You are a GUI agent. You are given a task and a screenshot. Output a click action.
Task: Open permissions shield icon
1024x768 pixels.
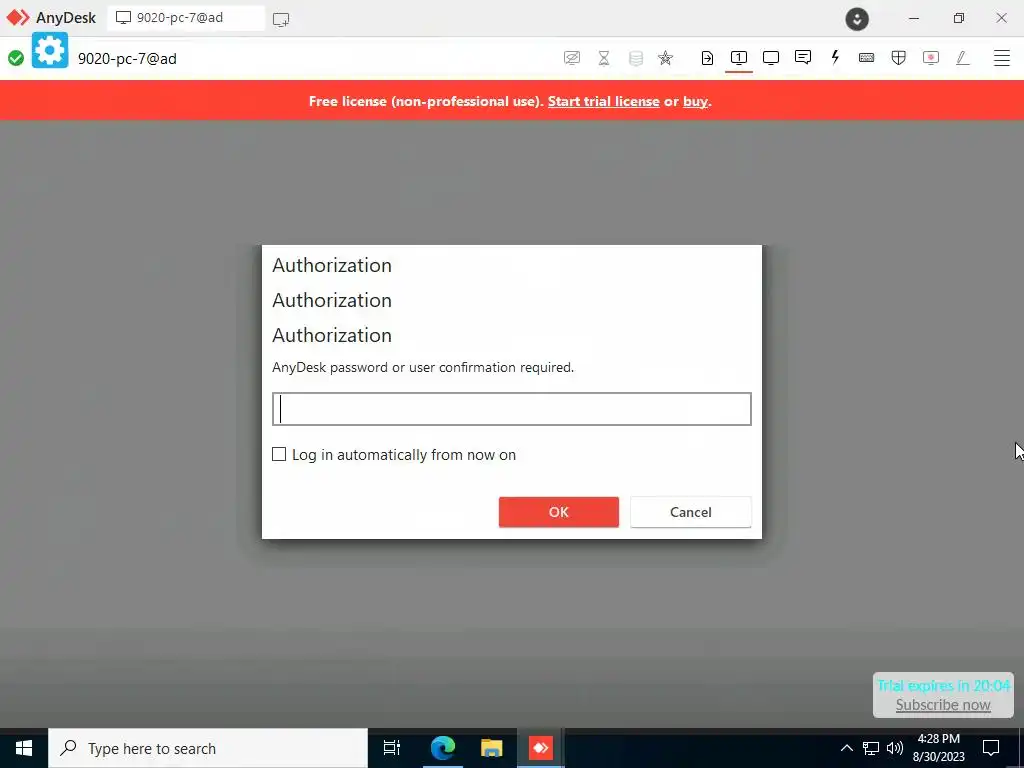point(899,58)
